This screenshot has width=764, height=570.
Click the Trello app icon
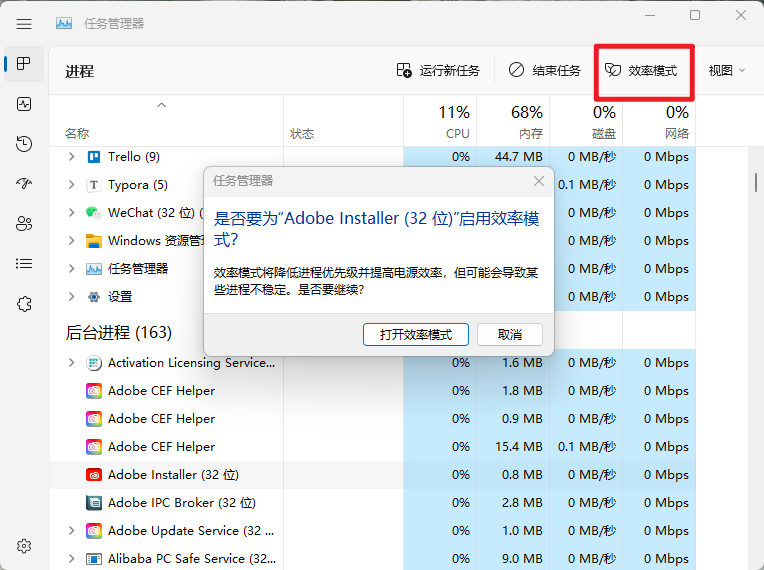94,157
